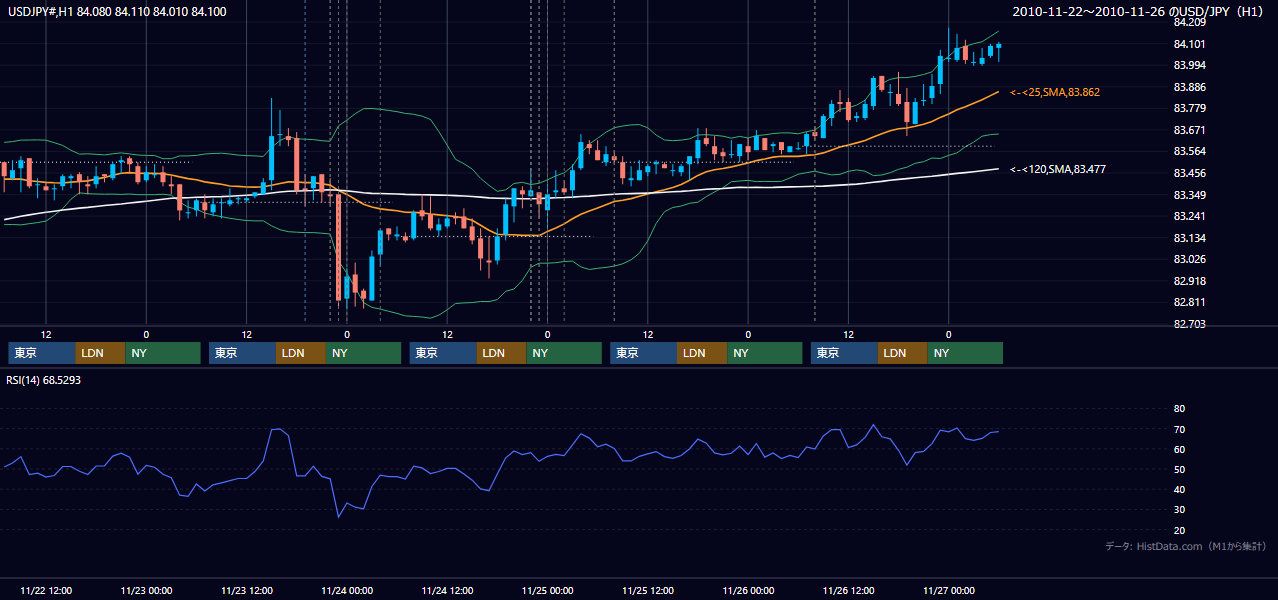1278x600 pixels.
Task: Click price axis label 84.101
Action: point(1189,44)
